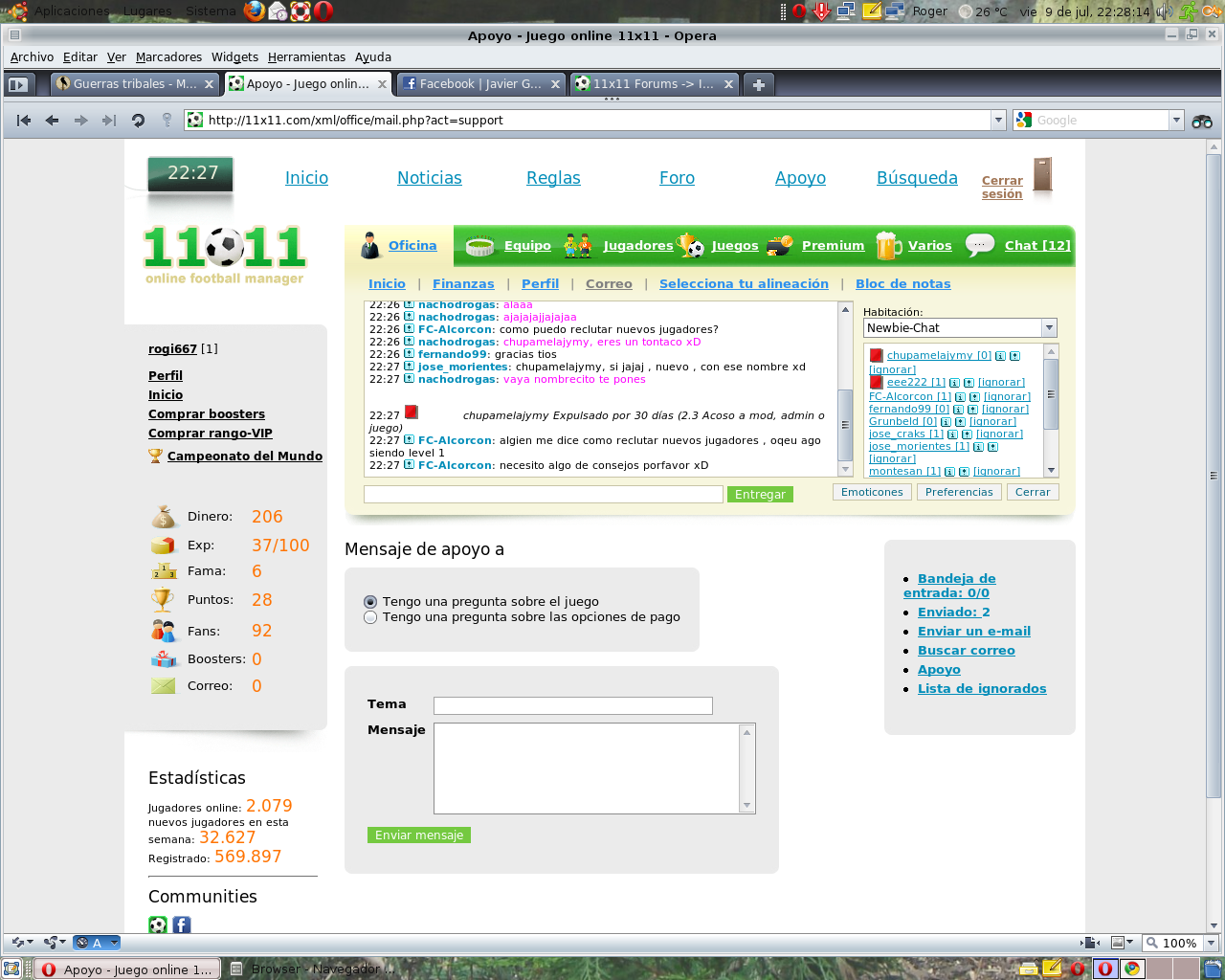1225x980 pixels.
Task: Open the Google search engine dropdown
Action: (x=1176, y=121)
